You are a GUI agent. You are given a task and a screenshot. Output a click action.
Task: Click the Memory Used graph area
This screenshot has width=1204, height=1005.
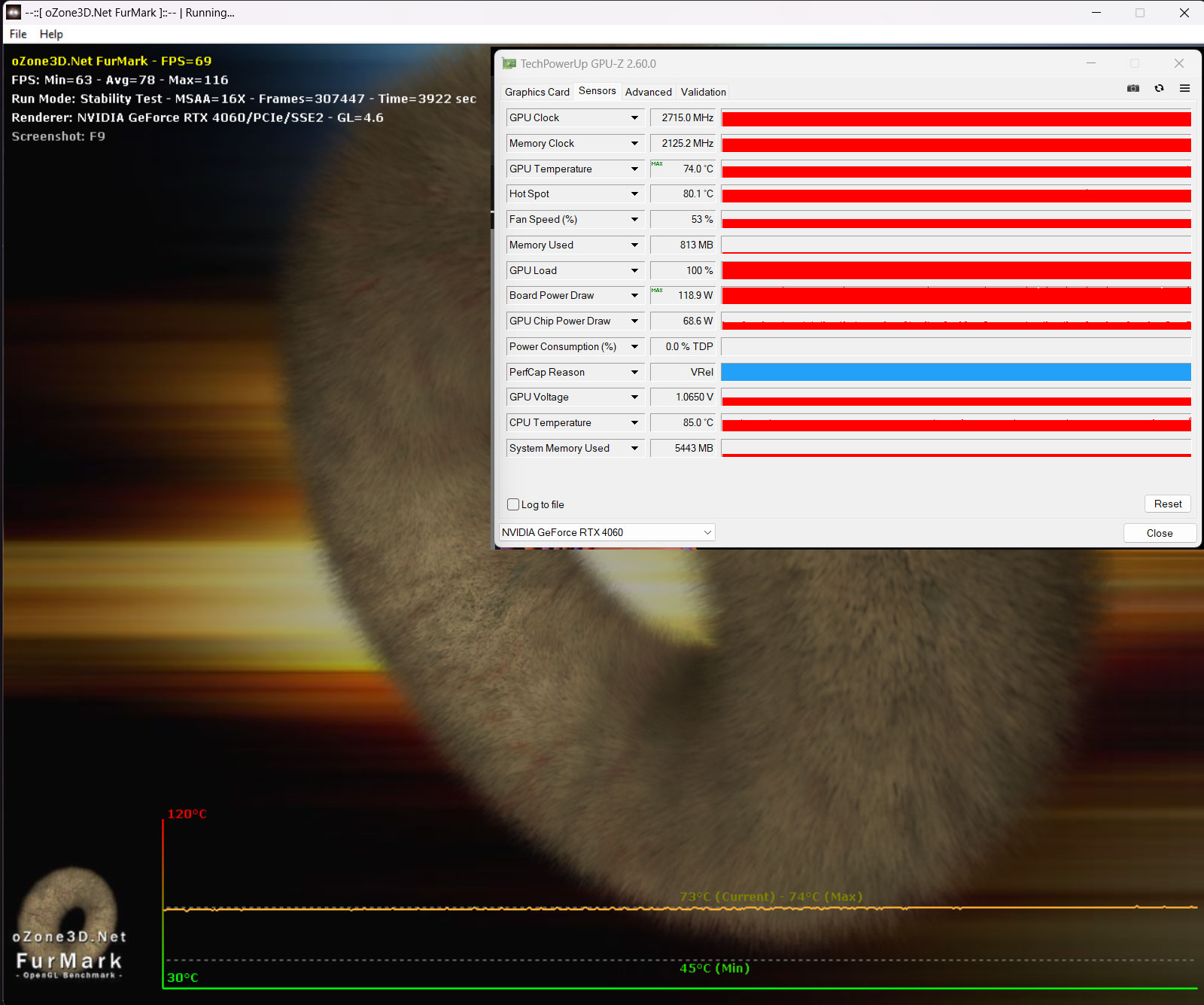coord(956,245)
